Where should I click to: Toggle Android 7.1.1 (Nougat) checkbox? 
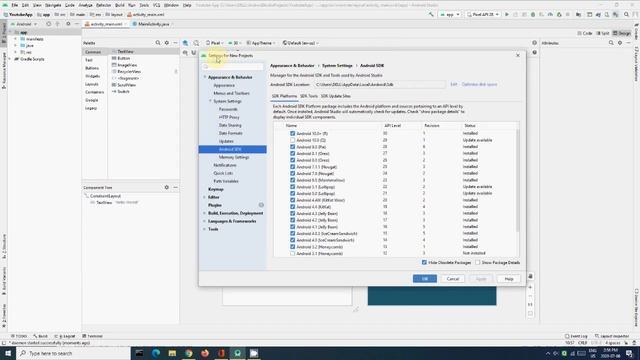(x=292, y=167)
